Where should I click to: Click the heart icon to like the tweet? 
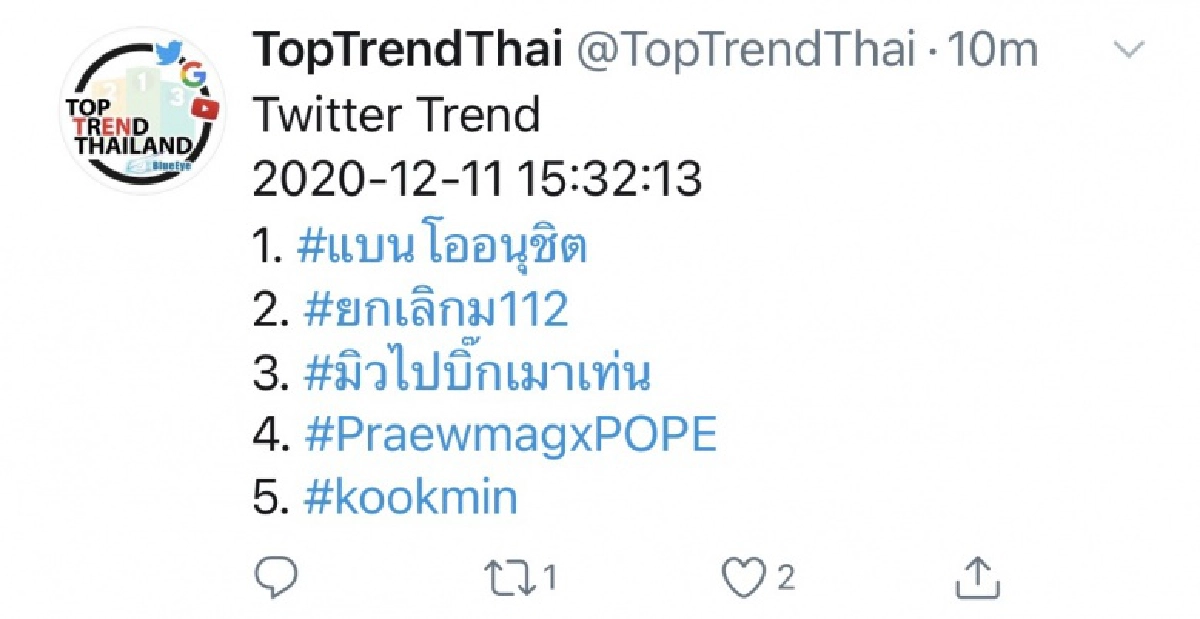757,573
